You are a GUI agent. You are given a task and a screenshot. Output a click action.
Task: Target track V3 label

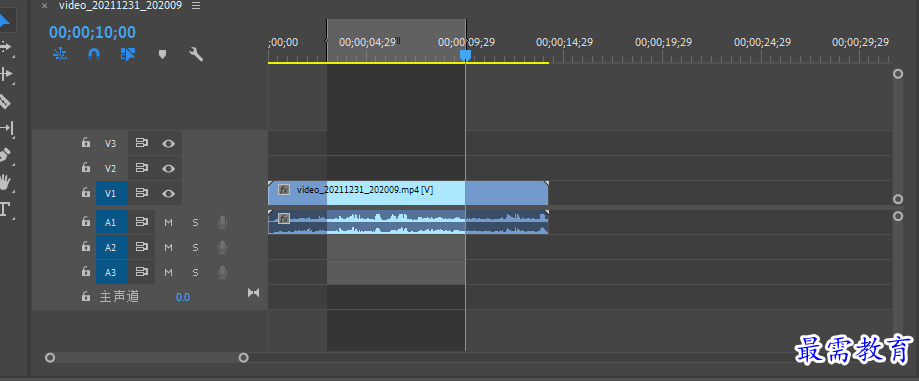(x=110, y=143)
